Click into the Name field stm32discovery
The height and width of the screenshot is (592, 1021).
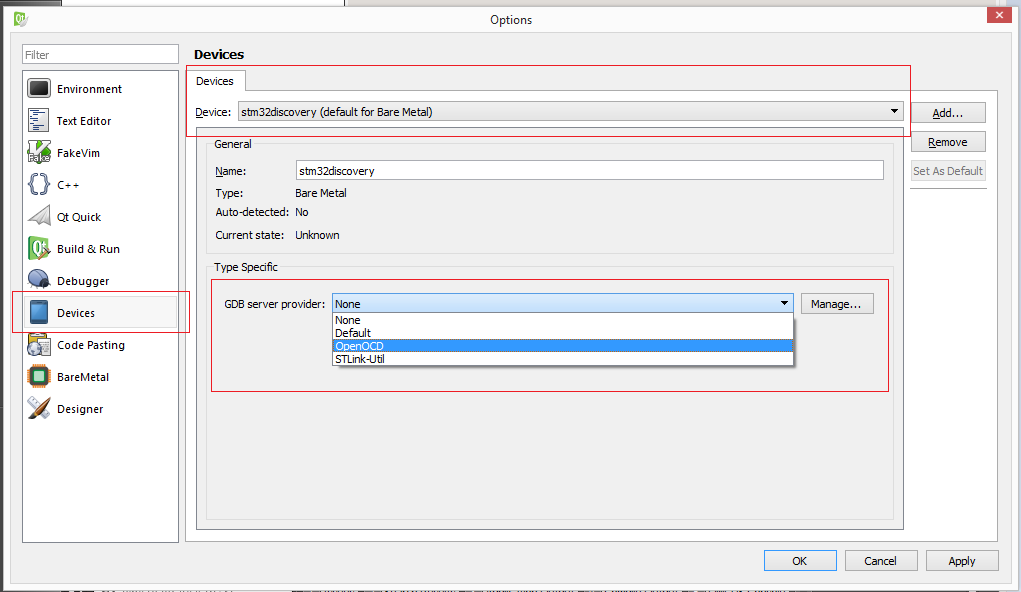[x=589, y=171]
